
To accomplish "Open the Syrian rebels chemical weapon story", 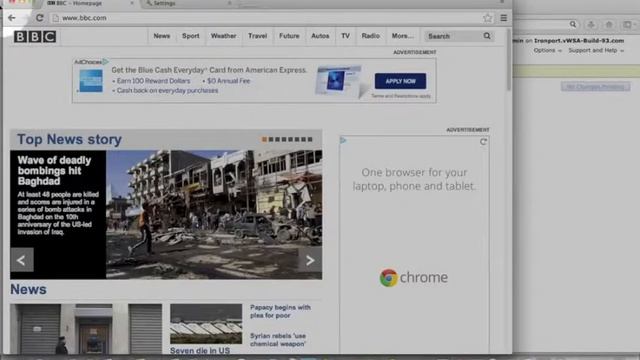I will [x=278, y=340].
